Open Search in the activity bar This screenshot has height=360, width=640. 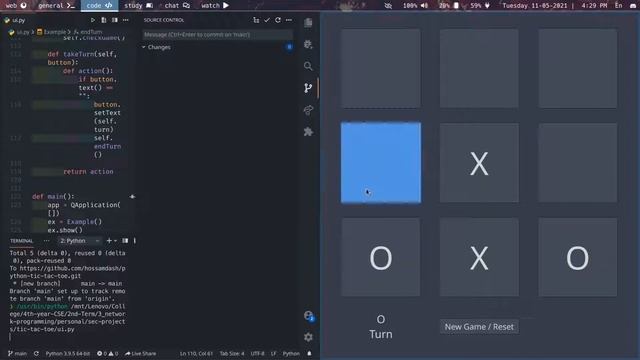pyautogui.click(x=308, y=66)
